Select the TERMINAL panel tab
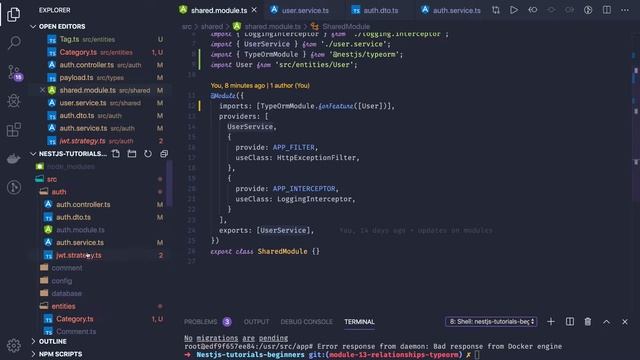 tap(359, 322)
